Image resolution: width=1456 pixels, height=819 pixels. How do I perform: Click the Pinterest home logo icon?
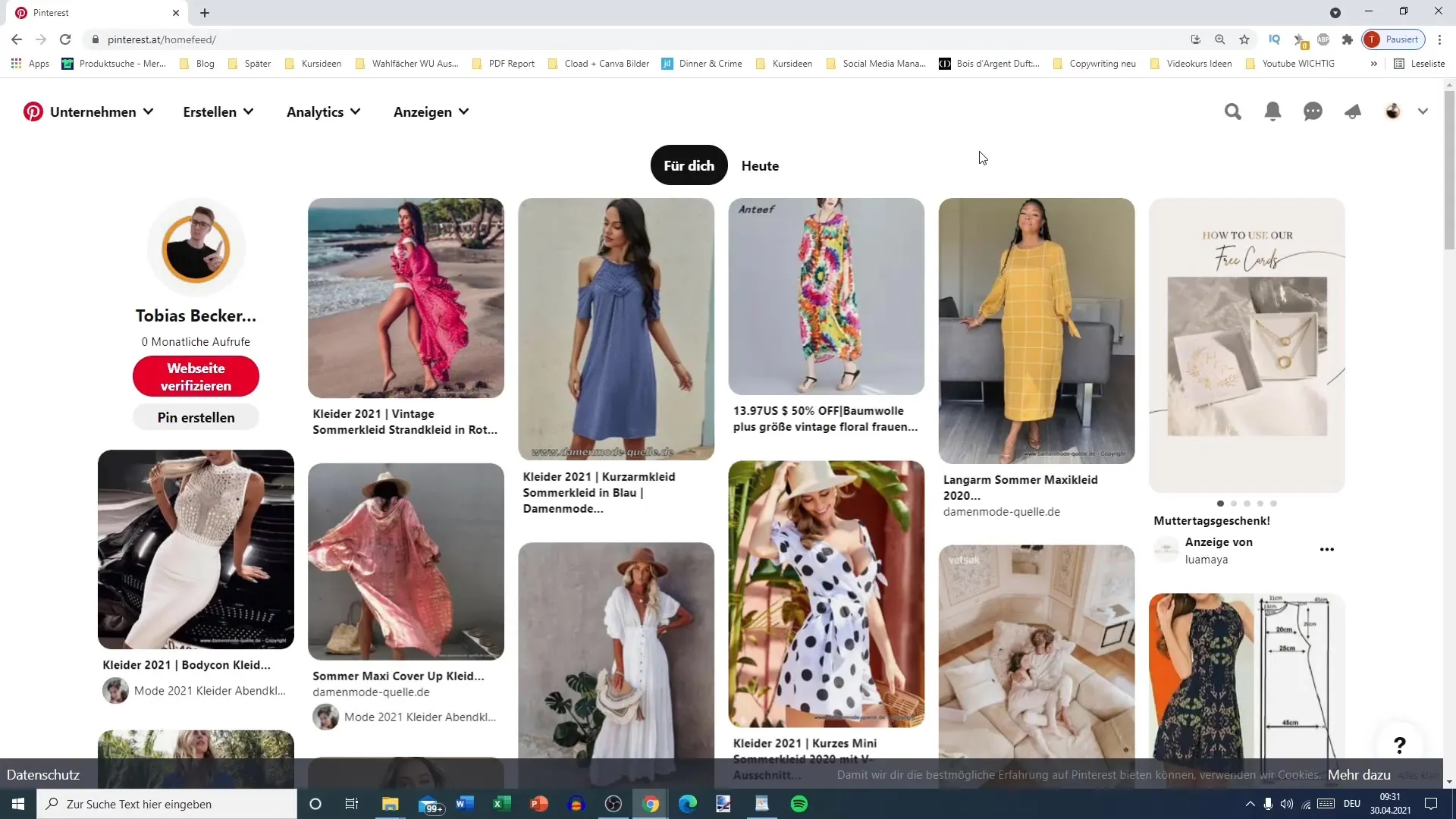tap(32, 111)
